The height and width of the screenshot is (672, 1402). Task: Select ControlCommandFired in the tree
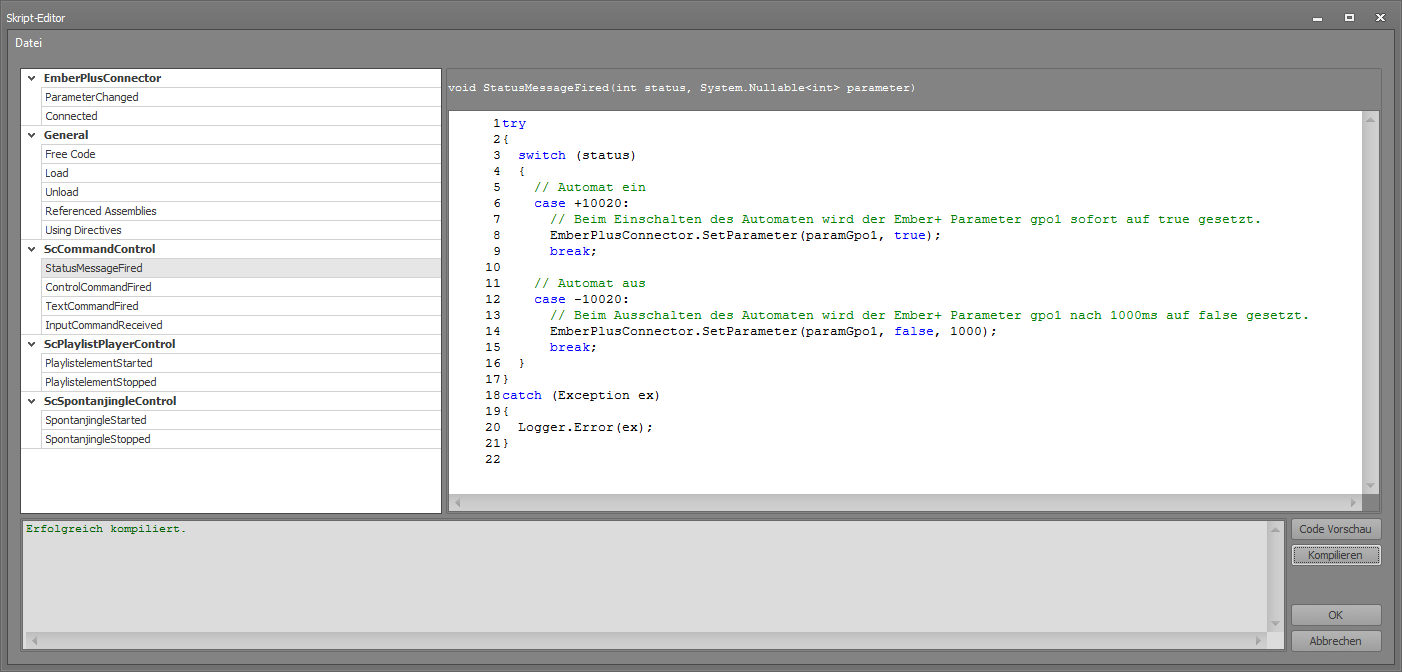pyautogui.click(x=241, y=287)
